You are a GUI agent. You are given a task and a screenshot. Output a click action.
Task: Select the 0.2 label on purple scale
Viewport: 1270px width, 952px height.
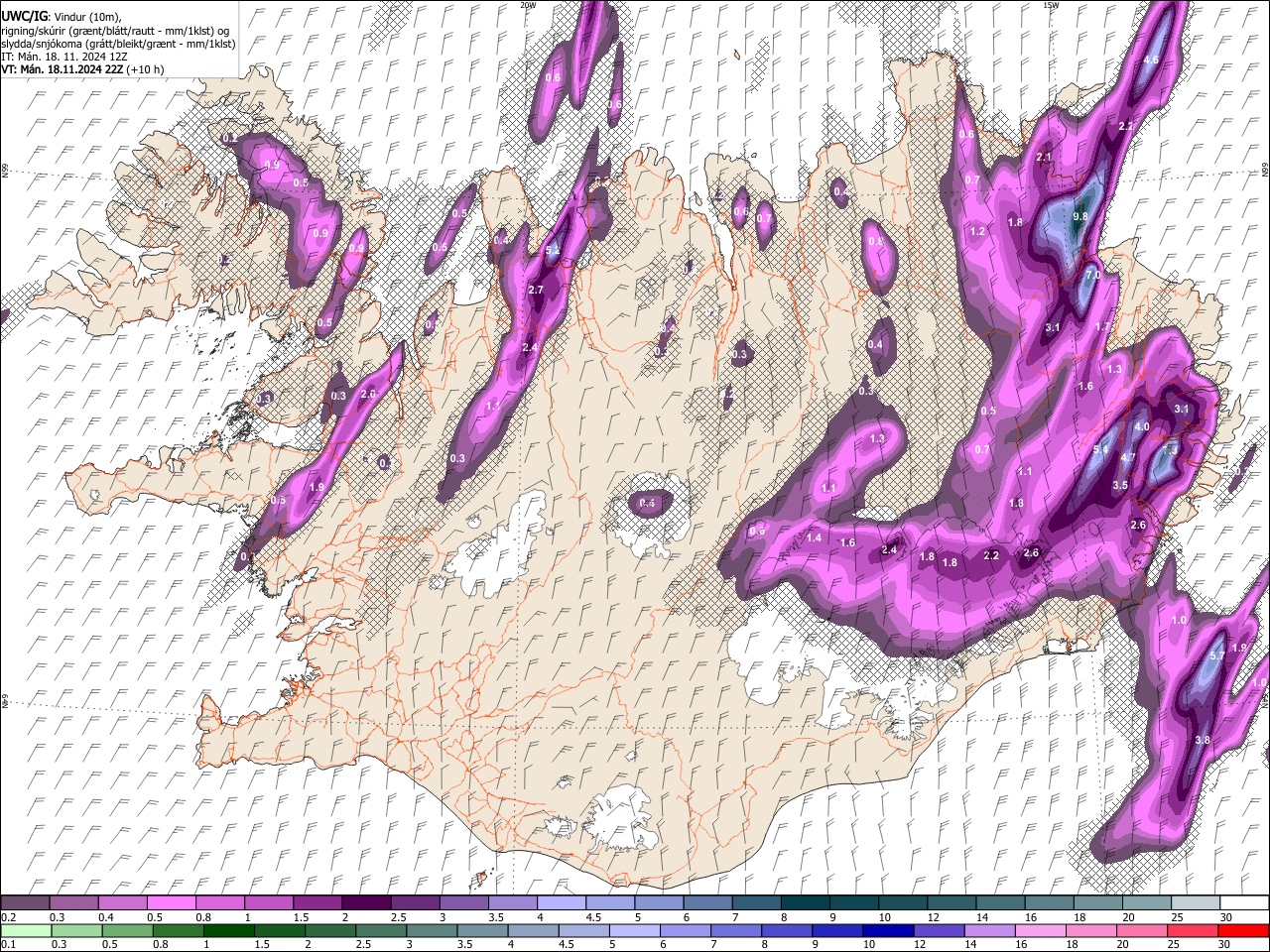(8, 917)
